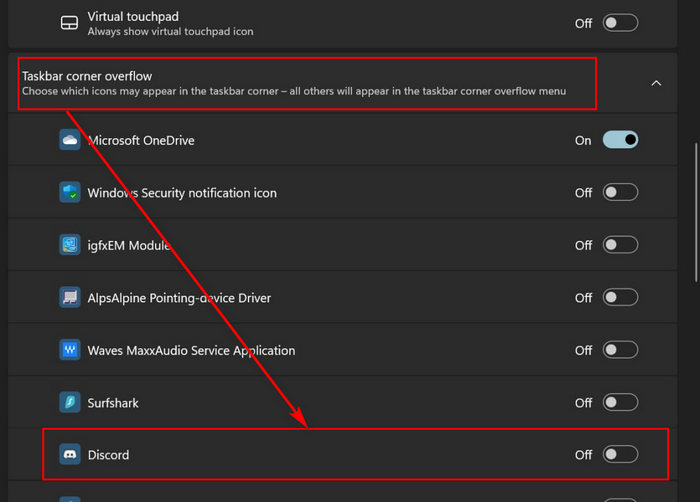Click 'AlpsAlpine Pointing-device Driver' label

tap(179, 298)
